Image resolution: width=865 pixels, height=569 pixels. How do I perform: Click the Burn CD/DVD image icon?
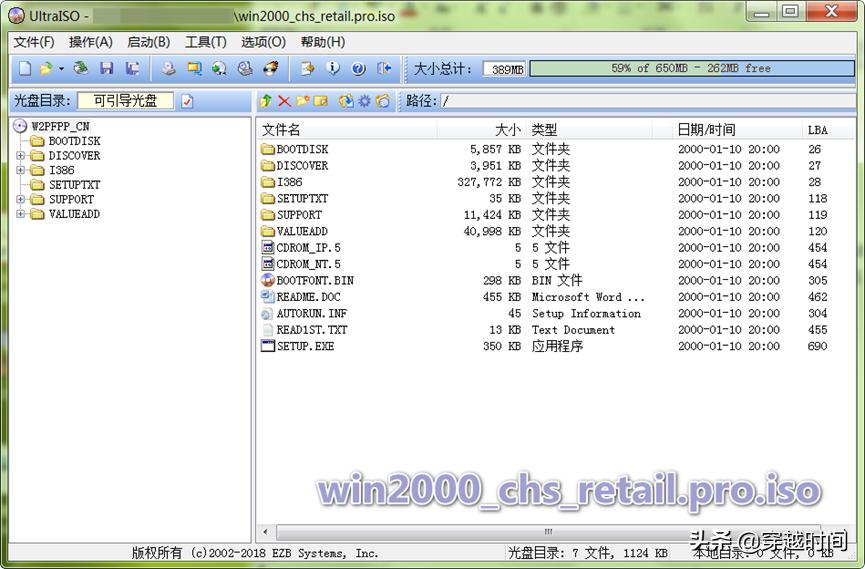pyautogui.click(x=271, y=68)
